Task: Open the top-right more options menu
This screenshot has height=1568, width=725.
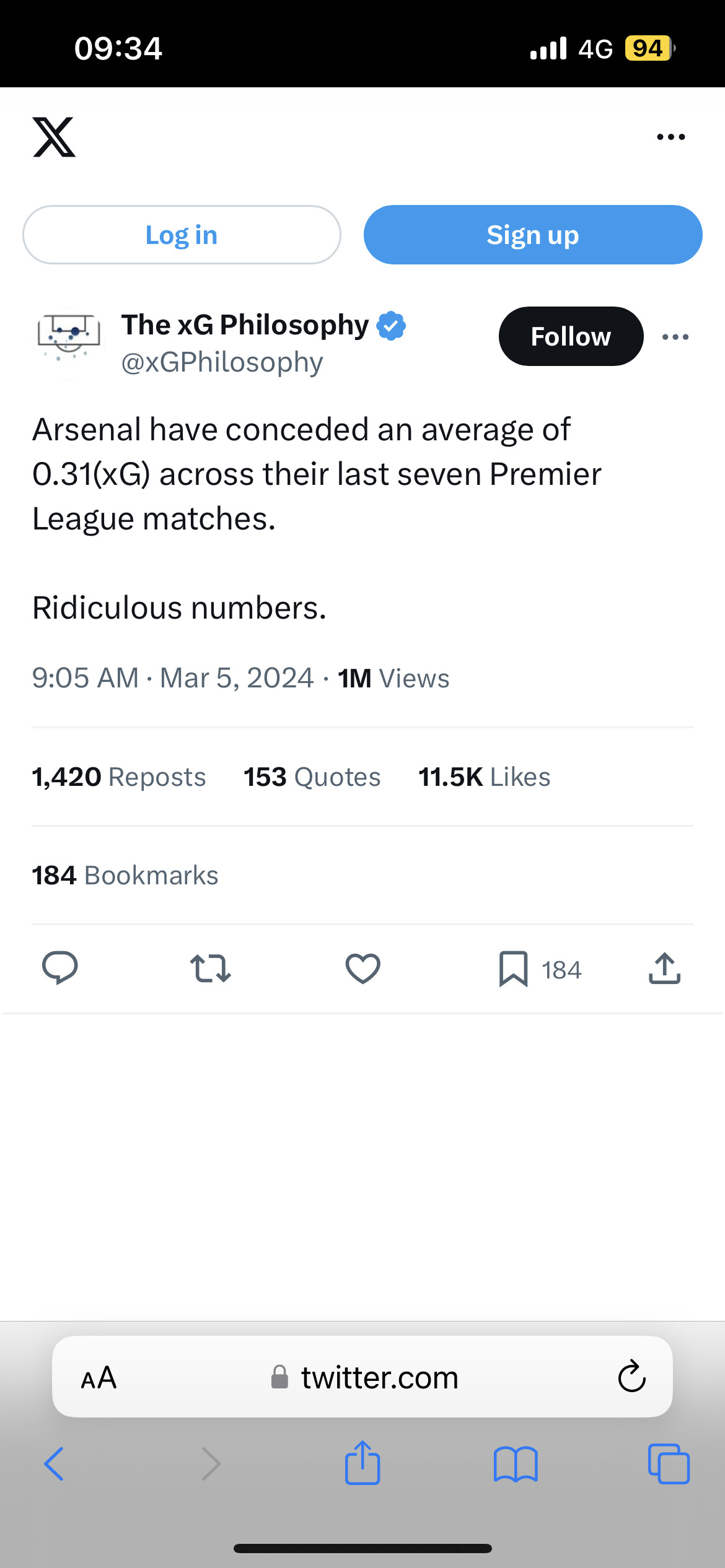Action: (670, 137)
